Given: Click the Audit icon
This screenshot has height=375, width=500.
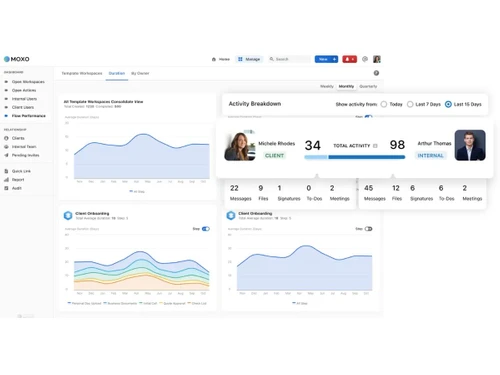Looking at the screenshot, I should [6, 188].
